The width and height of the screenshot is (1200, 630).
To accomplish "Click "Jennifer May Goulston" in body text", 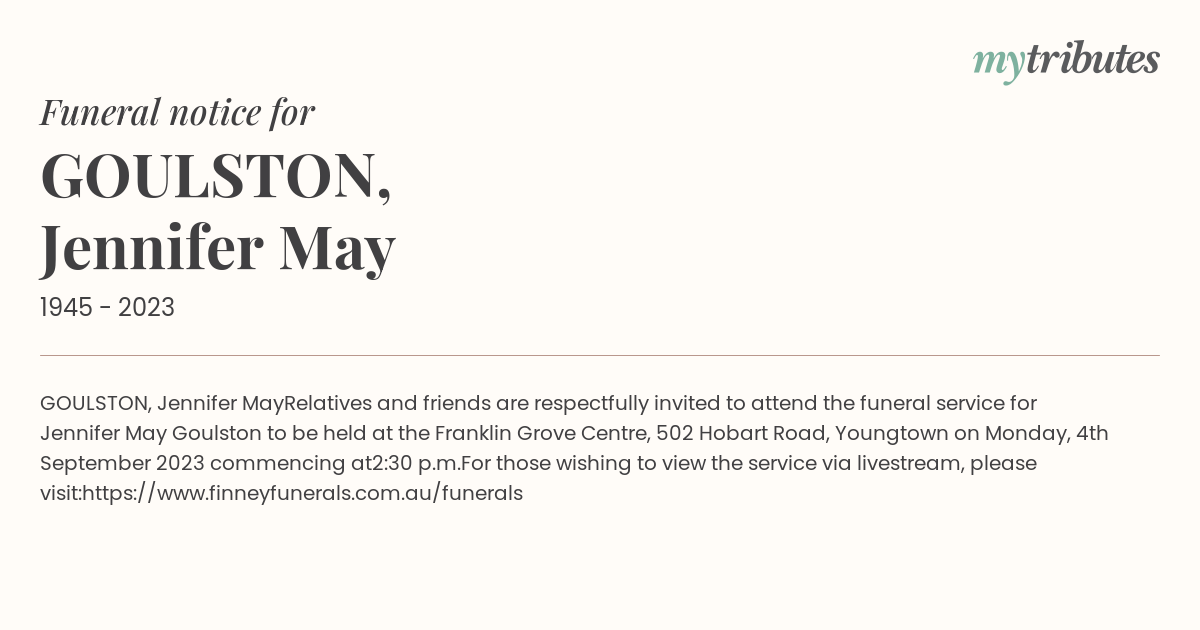I will [x=143, y=433].
